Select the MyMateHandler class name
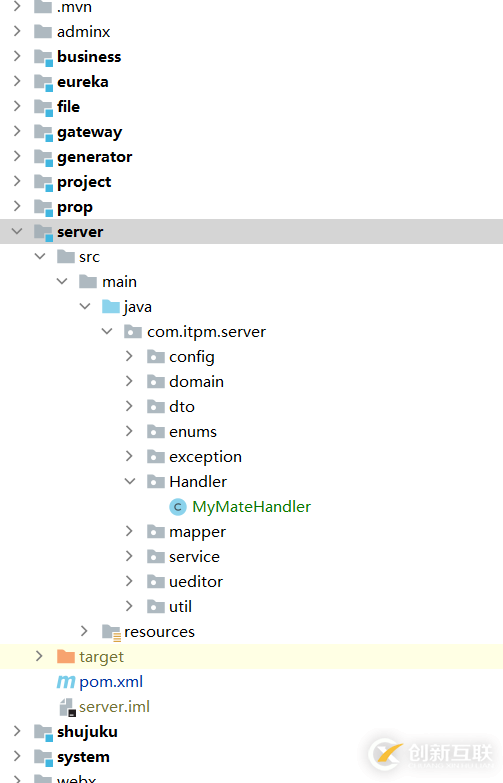 pyautogui.click(x=251, y=507)
